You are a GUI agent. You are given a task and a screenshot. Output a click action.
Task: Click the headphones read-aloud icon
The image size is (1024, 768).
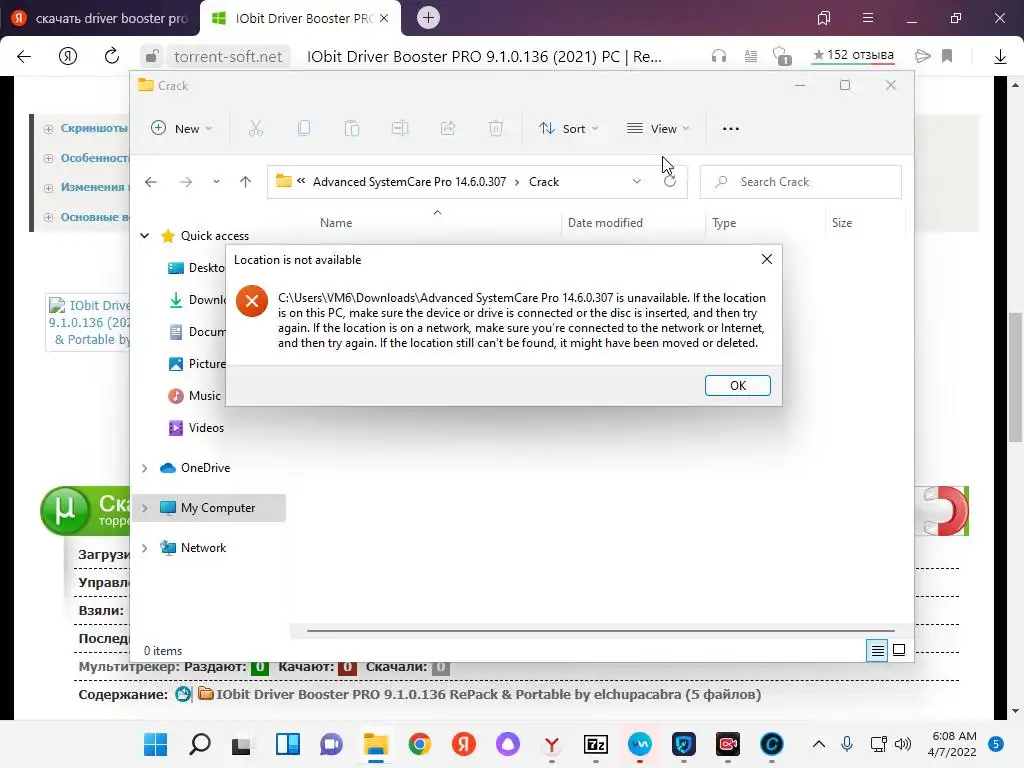click(x=719, y=56)
